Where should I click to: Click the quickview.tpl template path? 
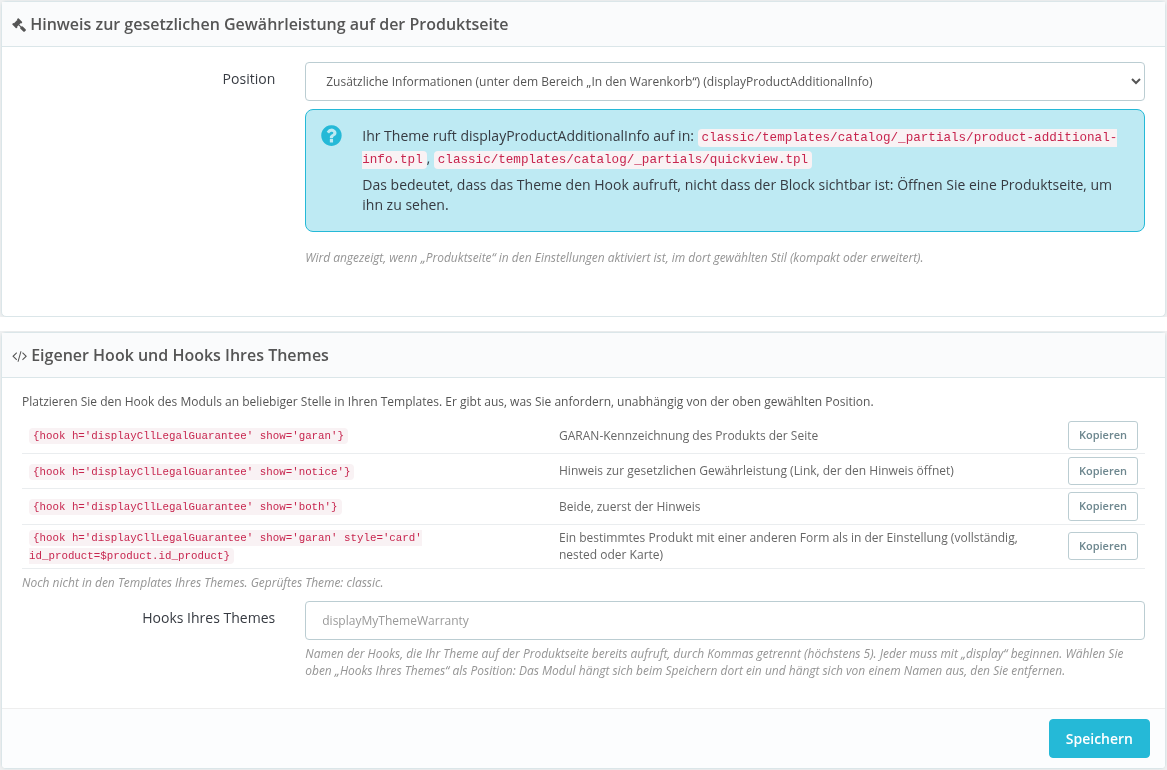[622, 159]
